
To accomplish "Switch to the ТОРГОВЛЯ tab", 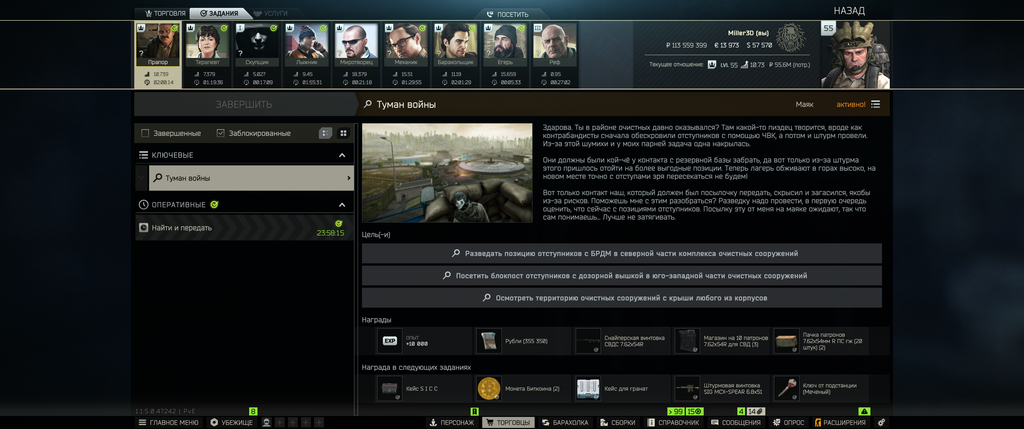I will 161,13.
